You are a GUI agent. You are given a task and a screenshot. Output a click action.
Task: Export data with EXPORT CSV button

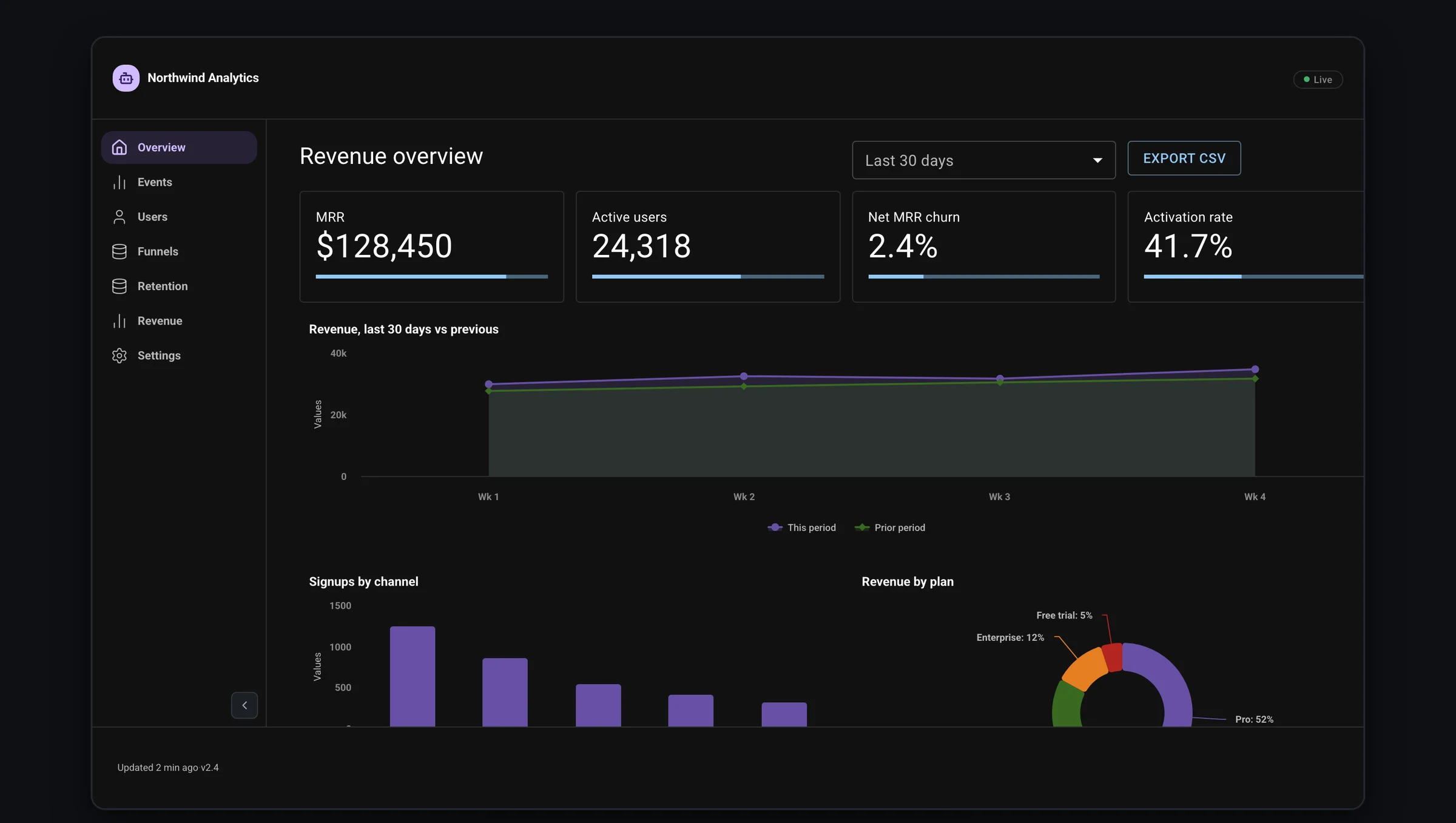(1184, 158)
